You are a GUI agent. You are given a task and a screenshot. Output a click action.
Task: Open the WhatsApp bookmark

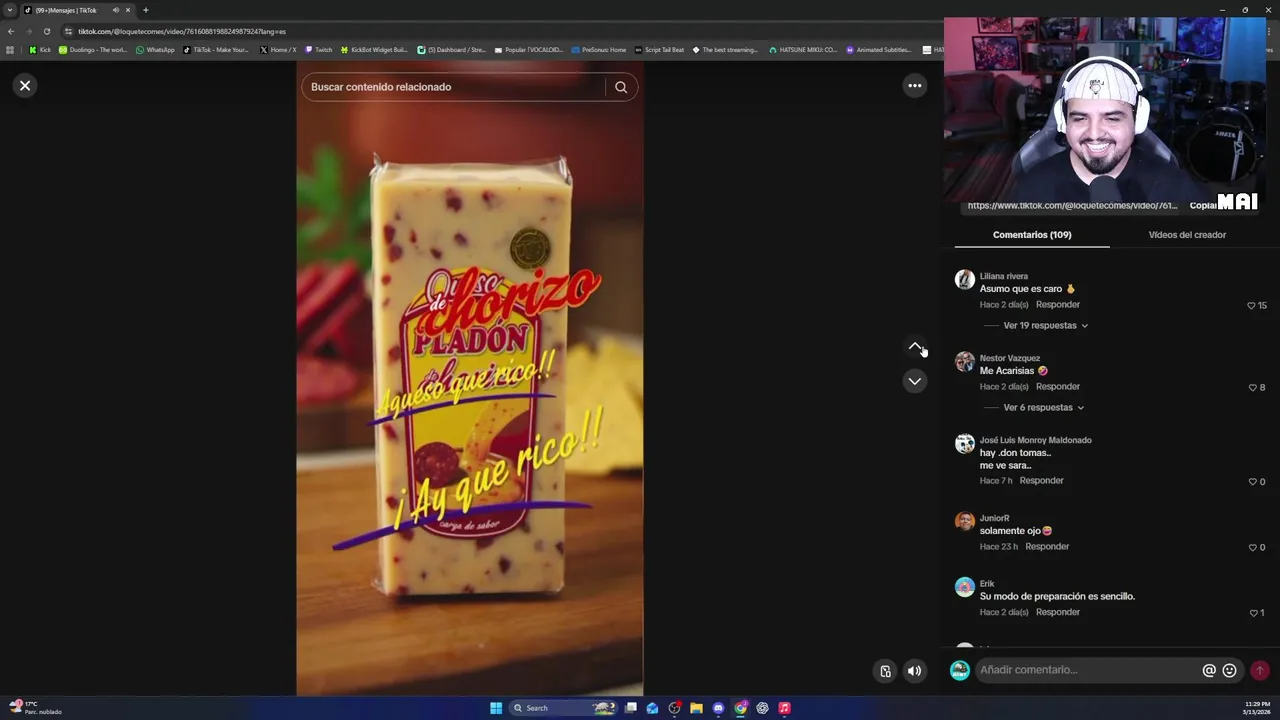[x=155, y=50]
